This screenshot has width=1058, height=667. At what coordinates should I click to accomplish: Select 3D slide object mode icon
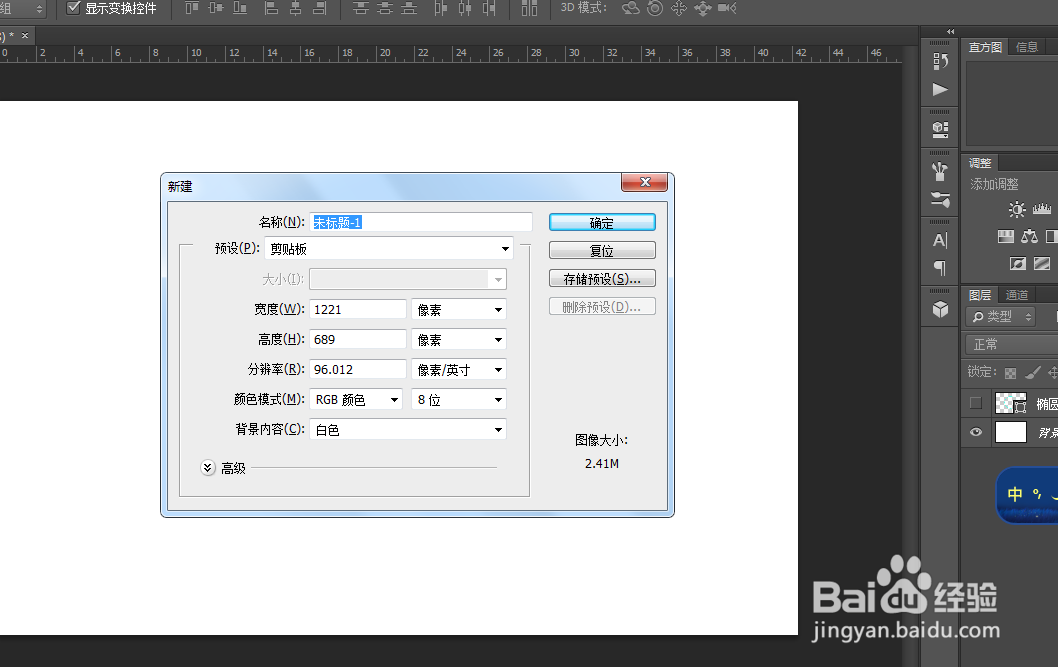(x=702, y=8)
